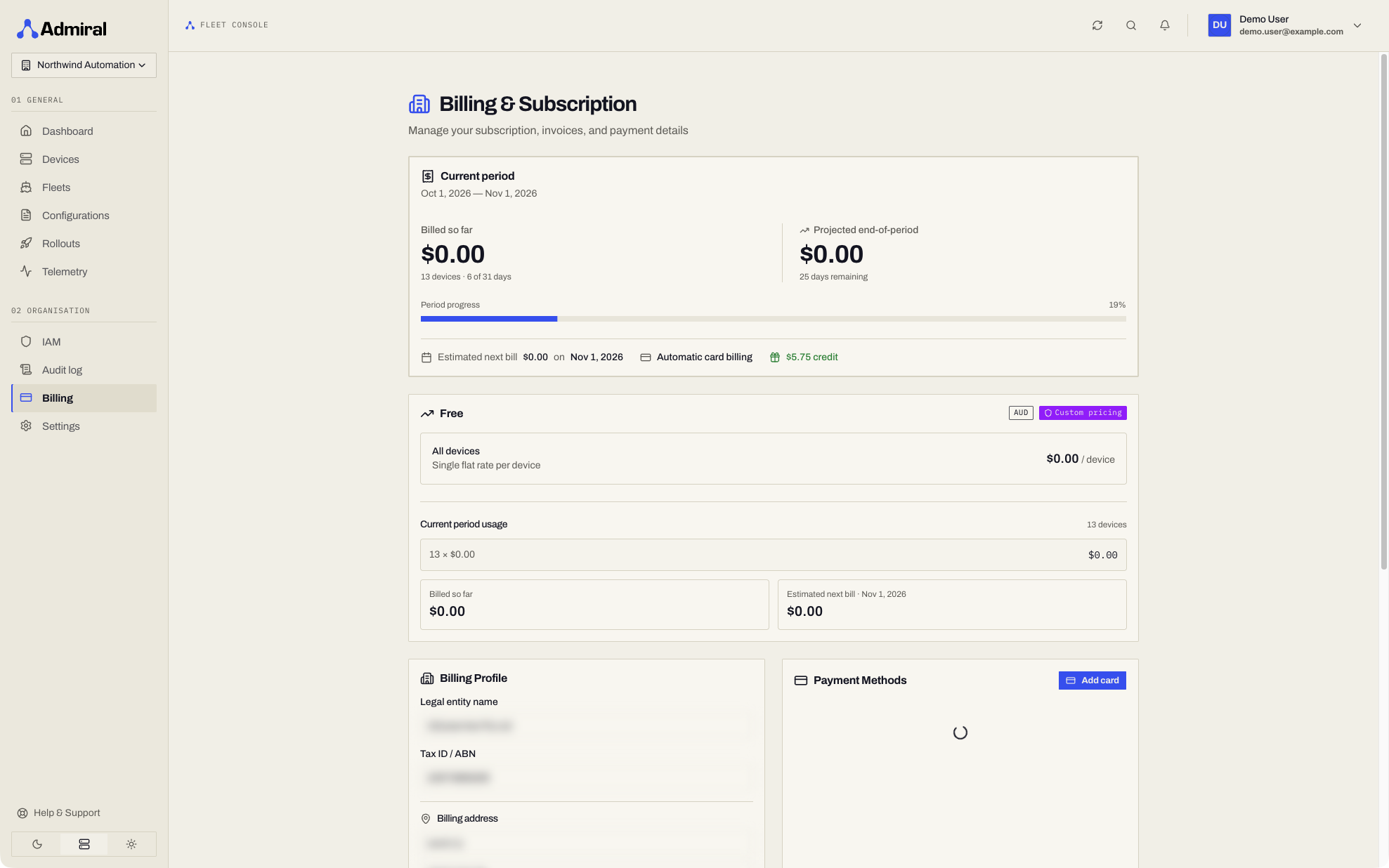Image resolution: width=1389 pixels, height=868 pixels.
Task: Click the Telemetry pulse icon
Action: (x=26, y=272)
